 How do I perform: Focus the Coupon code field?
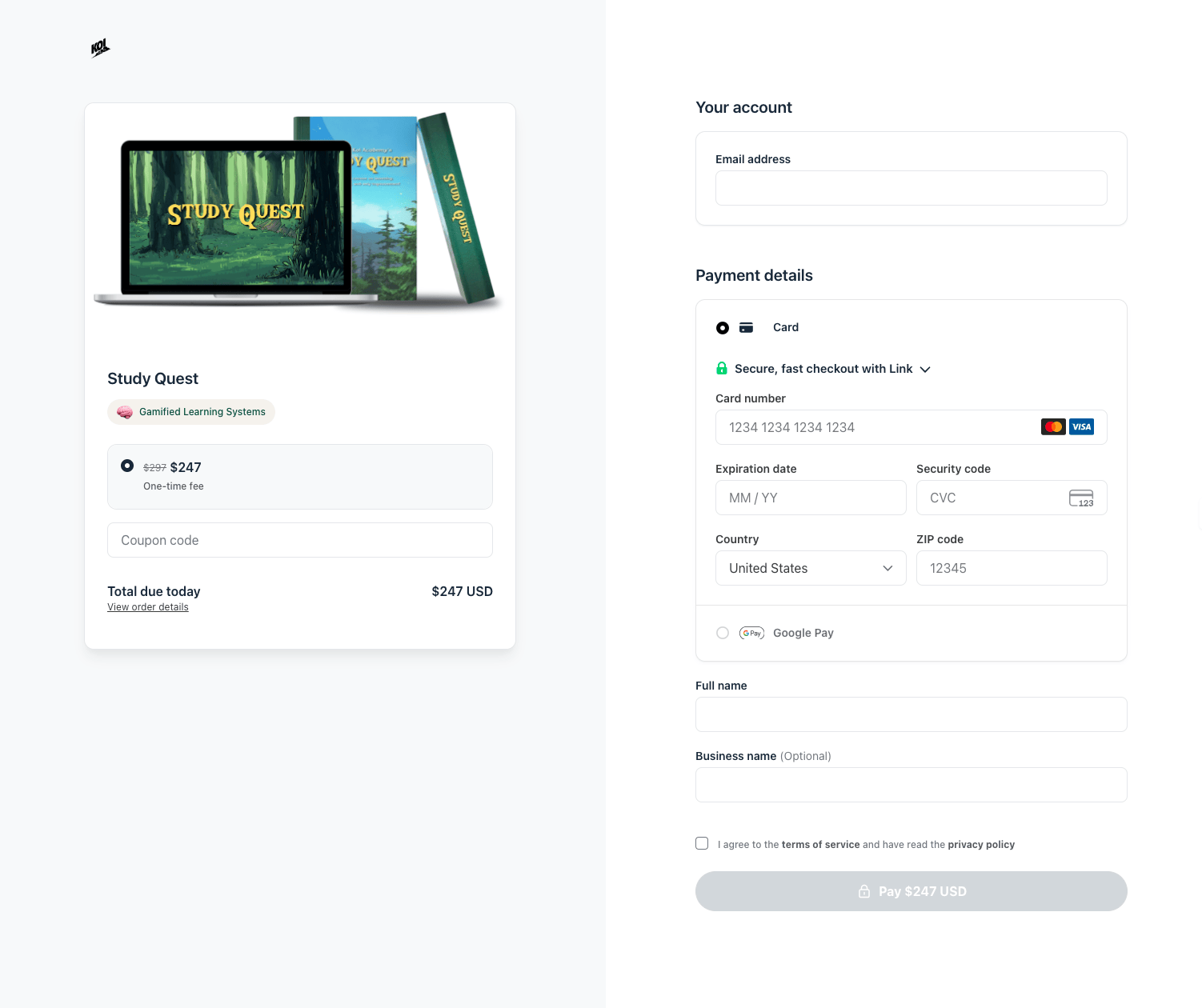click(300, 540)
